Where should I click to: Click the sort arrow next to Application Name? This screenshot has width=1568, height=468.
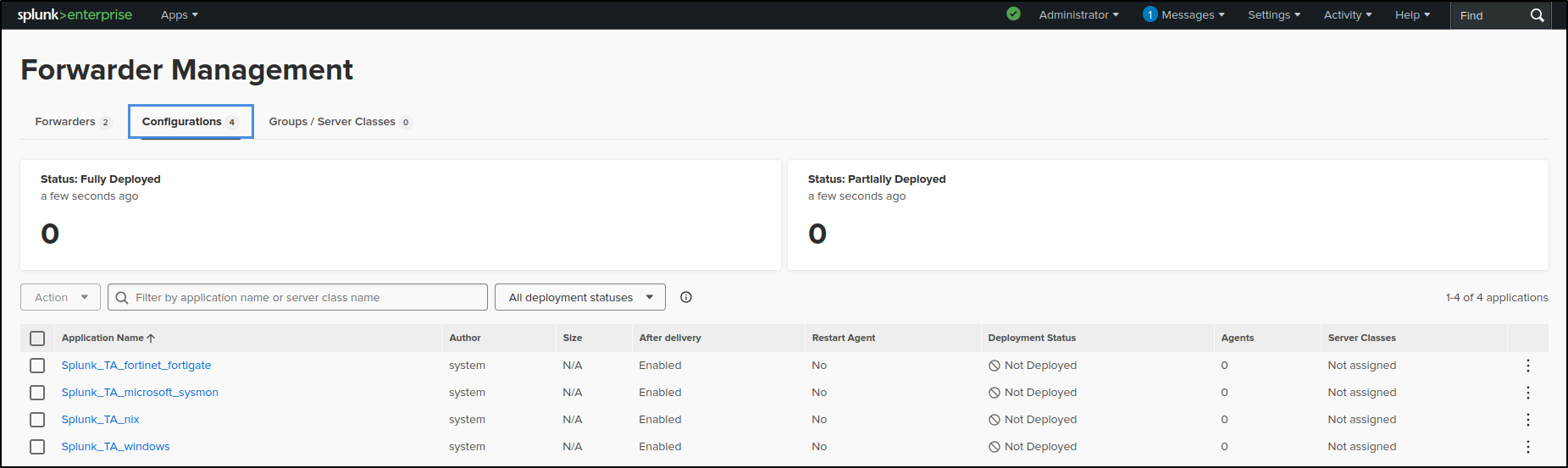(x=151, y=338)
